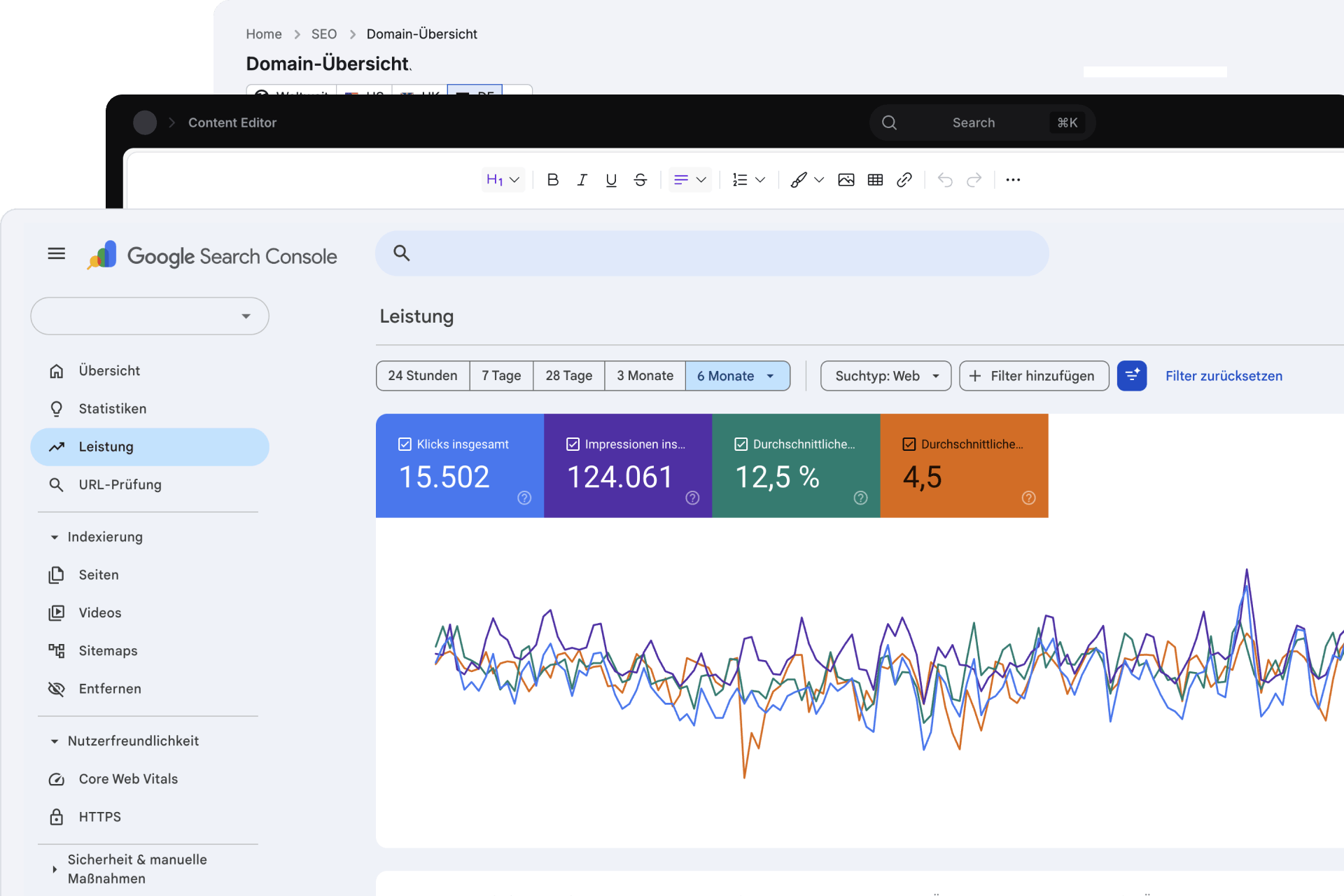Click the Leistung page heading
1344x896 pixels.
[x=416, y=316]
